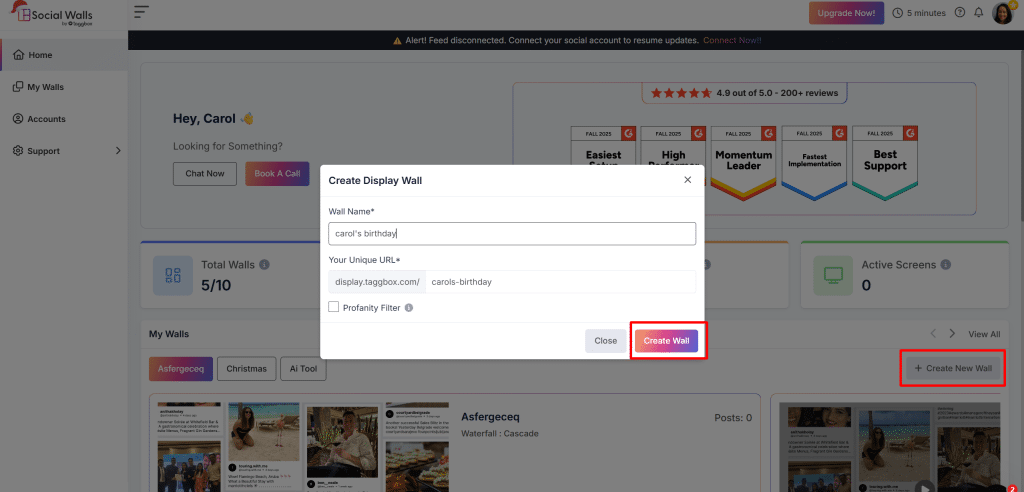The image size is (1024, 492).
Task: Go to next walls with right chevron
Action: pyautogui.click(x=952, y=333)
